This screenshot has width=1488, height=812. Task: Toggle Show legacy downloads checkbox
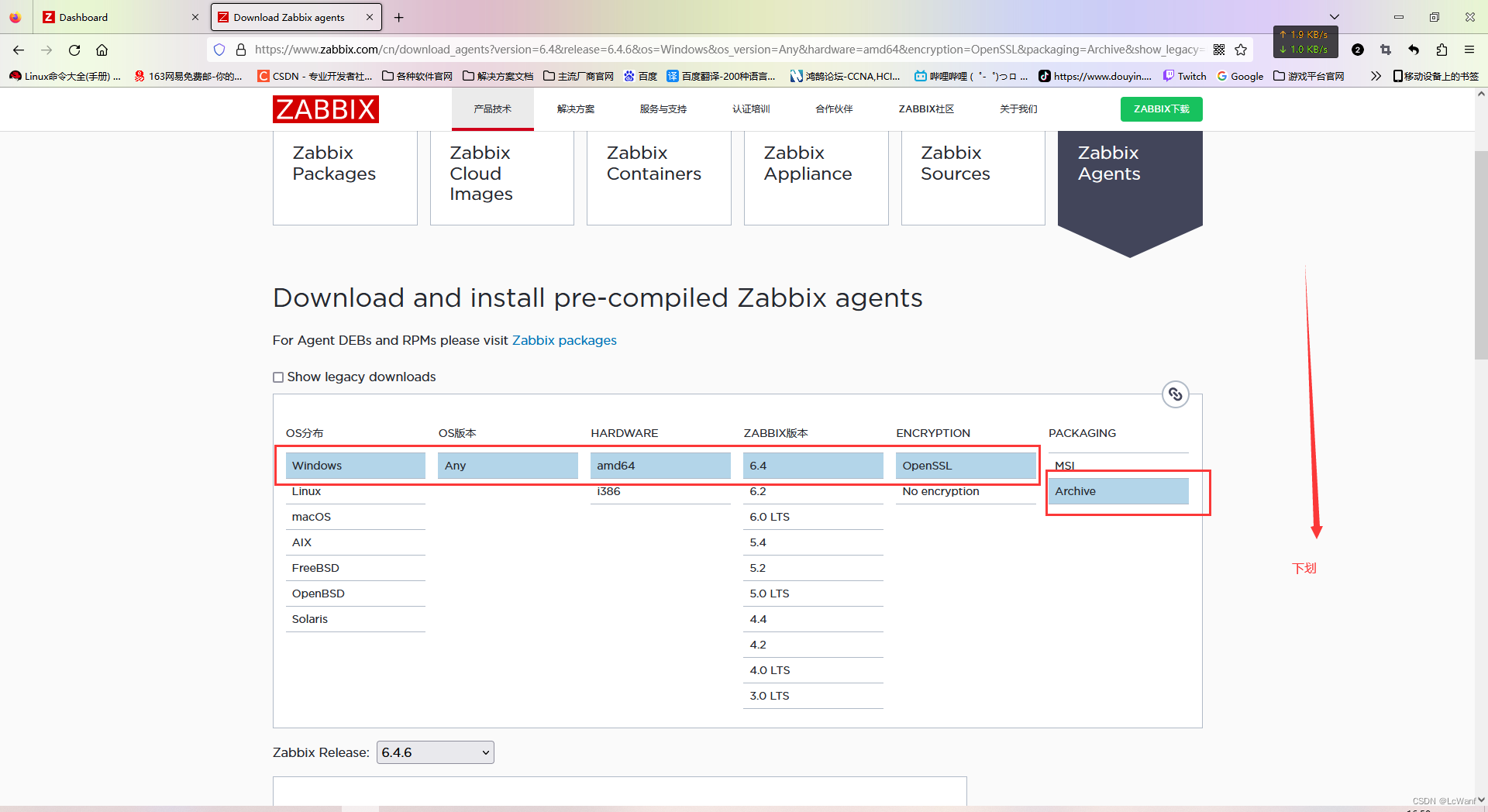pyautogui.click(x=278, y=377)
